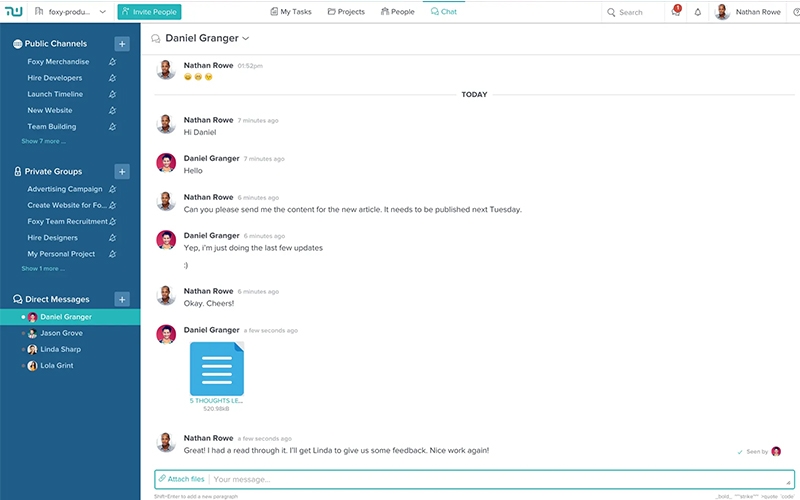Click Nathan Rowe name on Okay. Cheers! message

point(208,291)
